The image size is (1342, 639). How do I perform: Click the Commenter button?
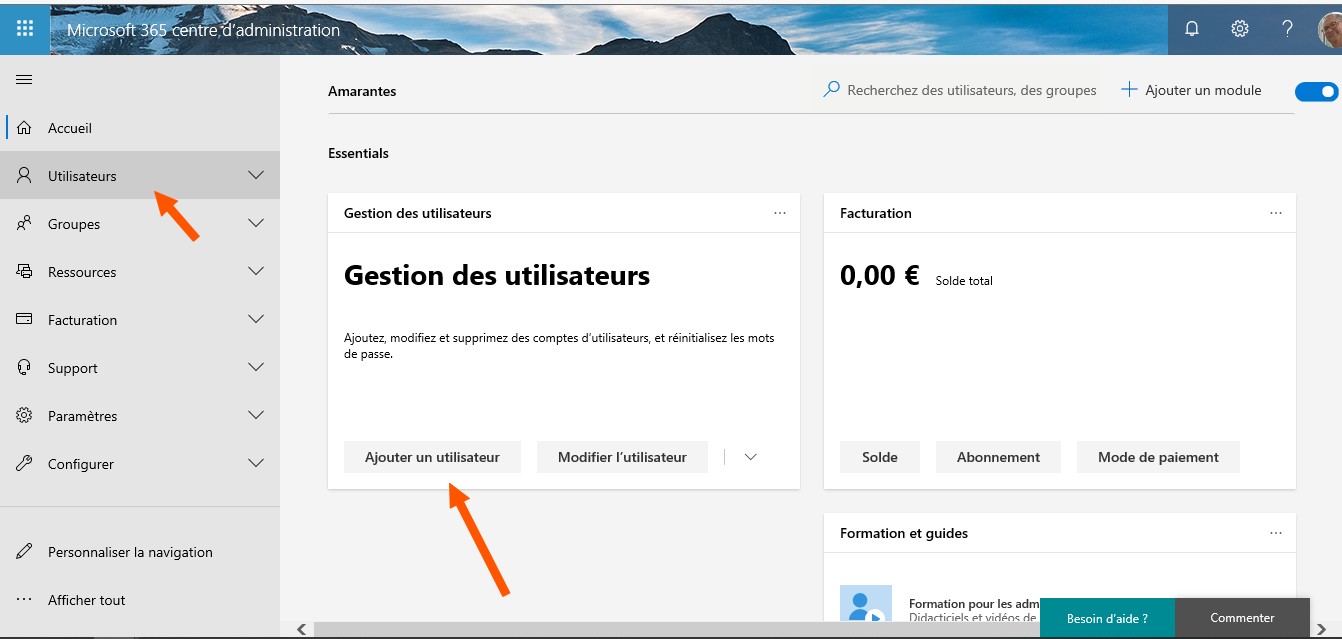(1242, 618)
